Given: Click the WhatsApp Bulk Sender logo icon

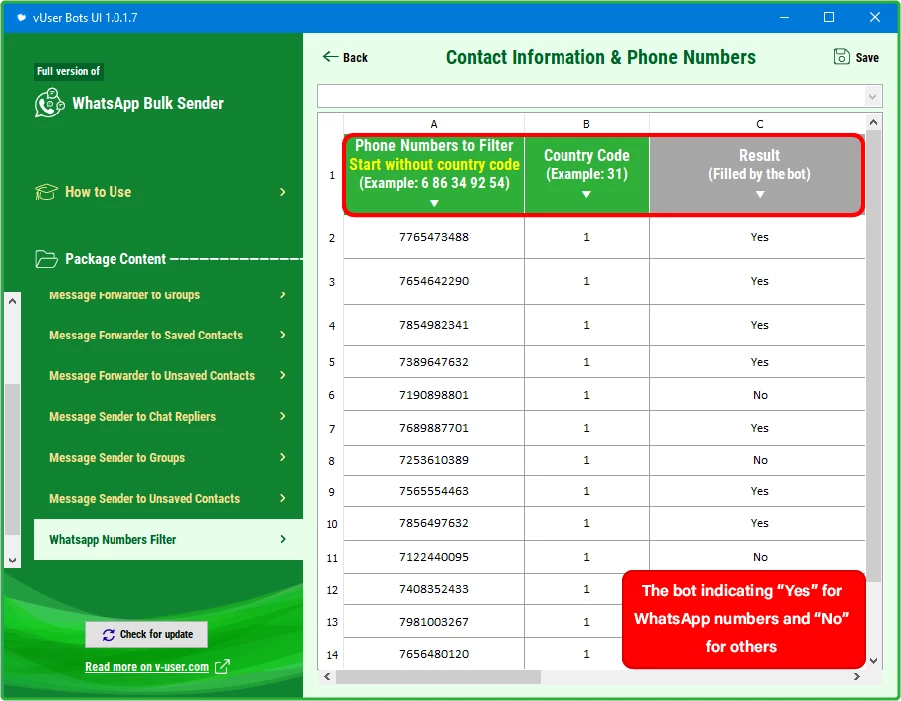Looking at the screenshot, I should pos(49,103).
